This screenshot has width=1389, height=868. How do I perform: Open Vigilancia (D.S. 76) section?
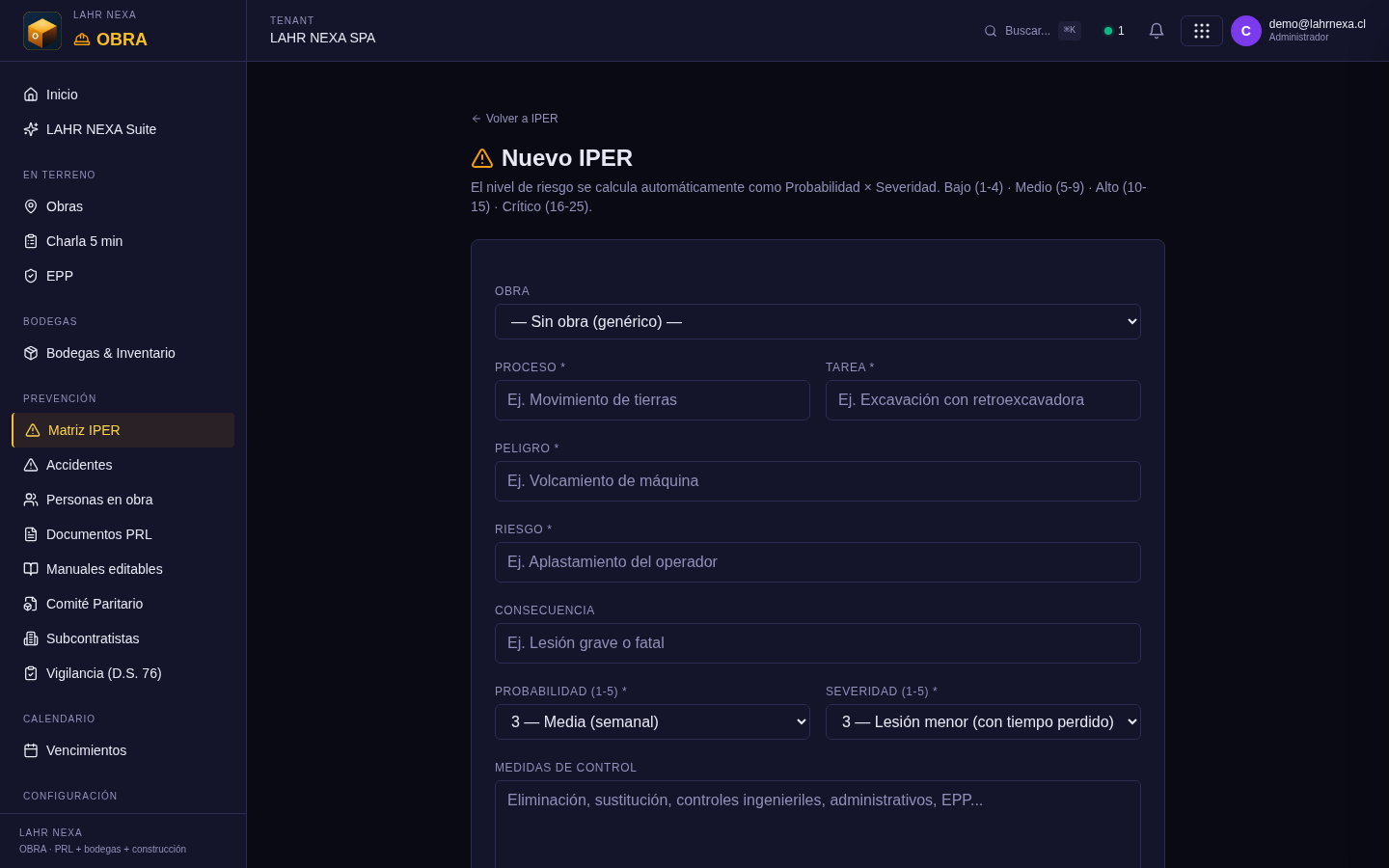coord(123,673)
